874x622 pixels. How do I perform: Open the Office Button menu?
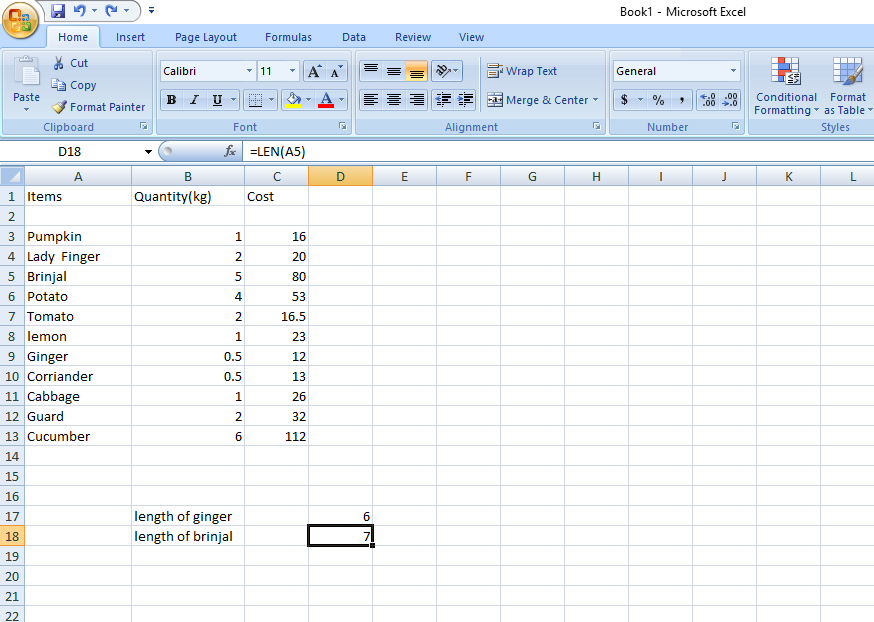21,21
